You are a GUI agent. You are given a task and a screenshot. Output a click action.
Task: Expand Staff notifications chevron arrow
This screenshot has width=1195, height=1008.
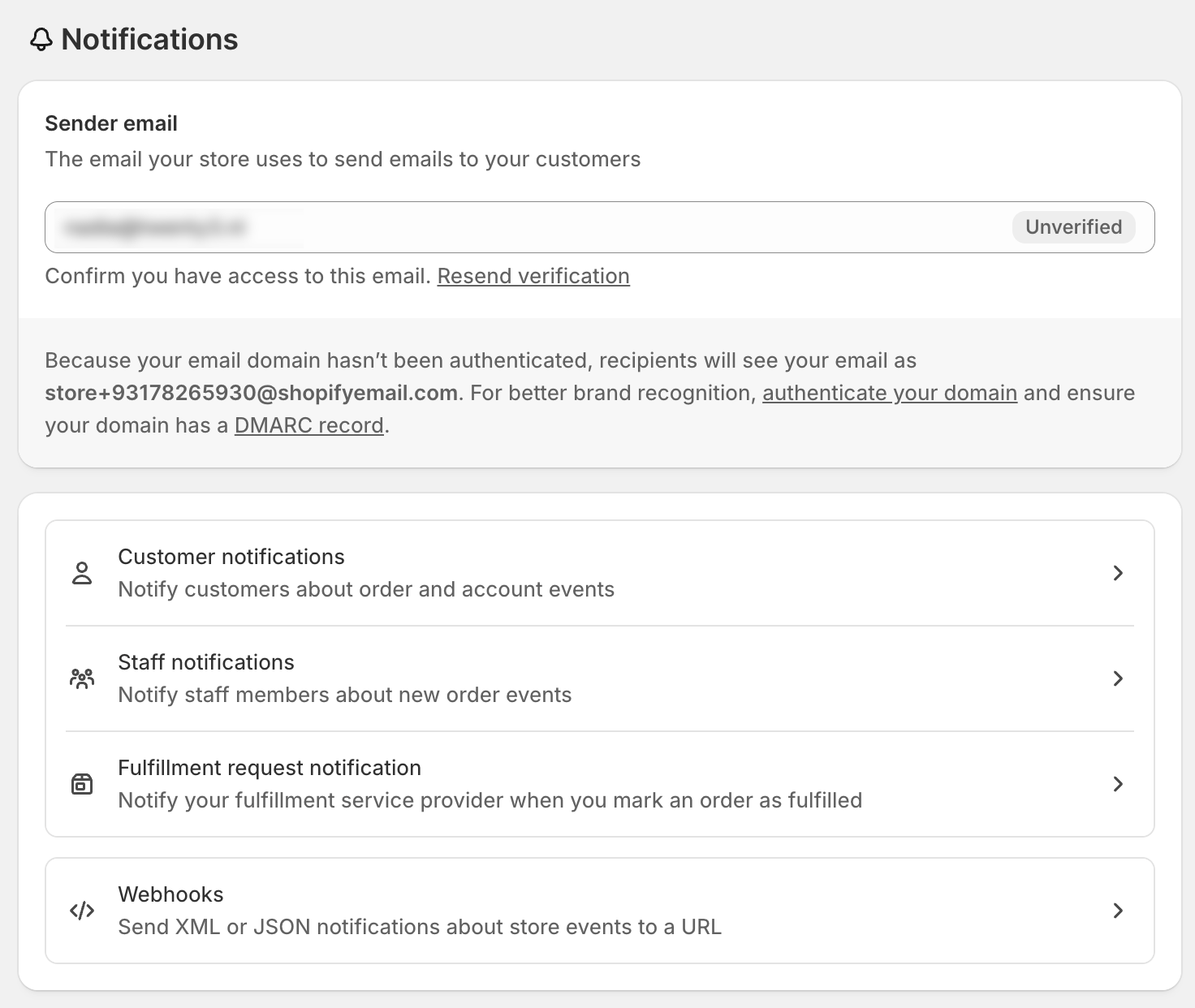[x=1118, y=678]
